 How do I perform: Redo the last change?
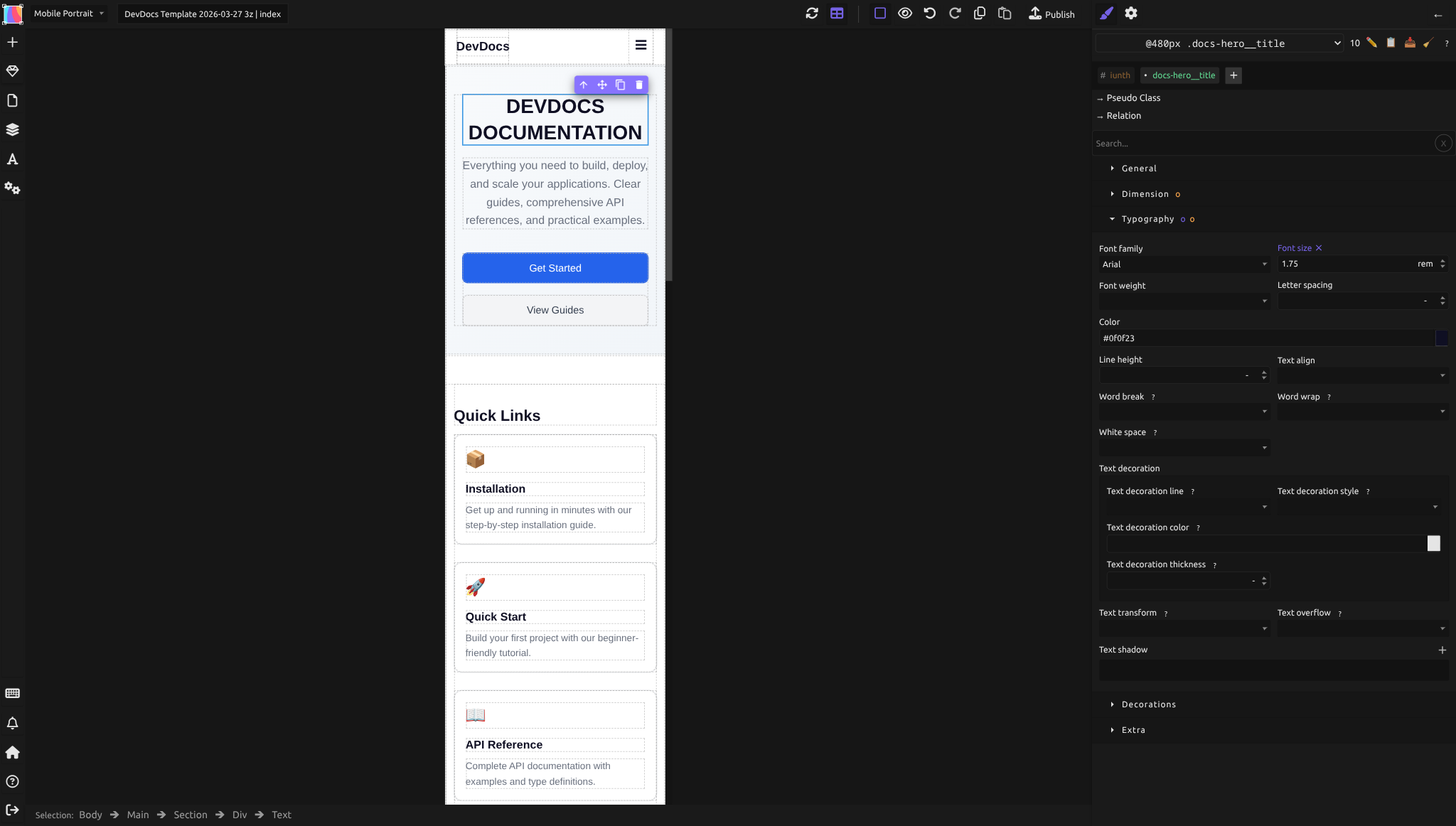955,13
